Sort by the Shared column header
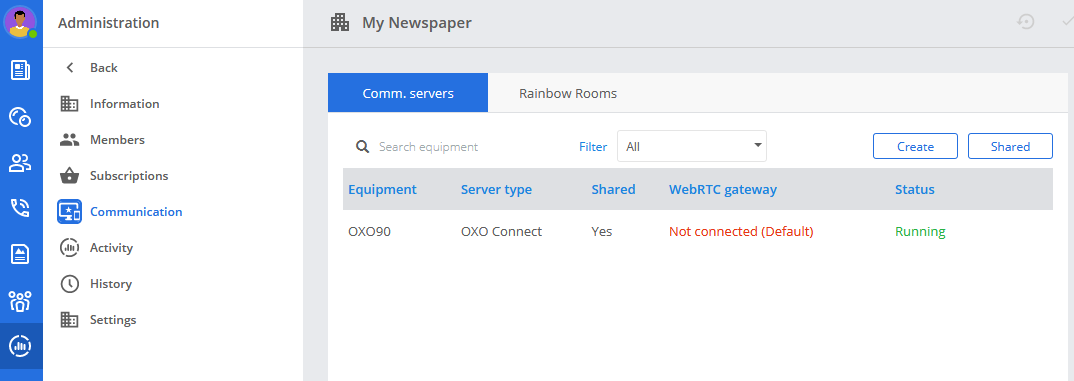1074x381 pixels. click(613, 190)
